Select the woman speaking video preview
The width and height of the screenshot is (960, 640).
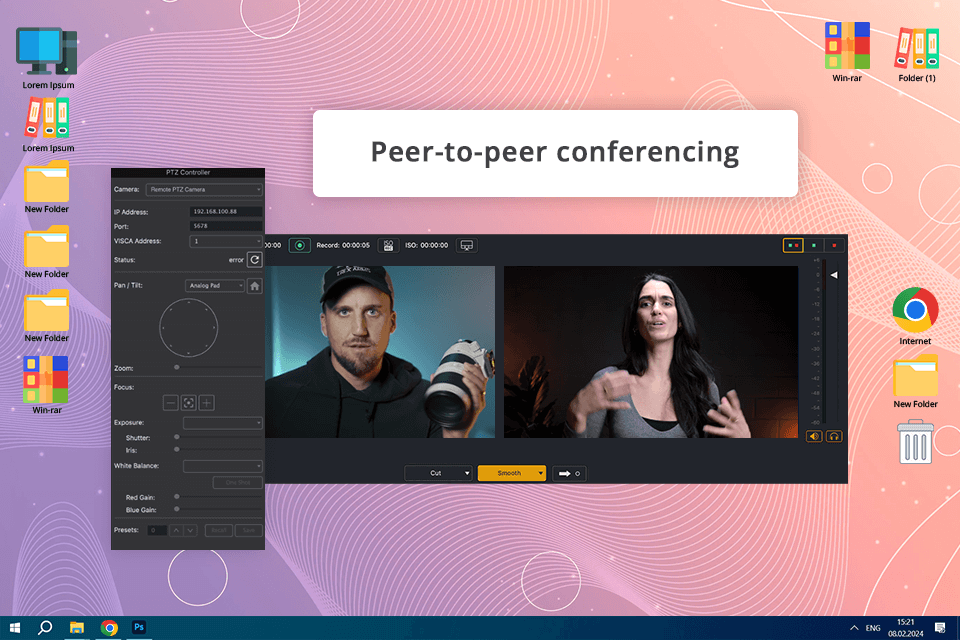[x=651, y=352]
